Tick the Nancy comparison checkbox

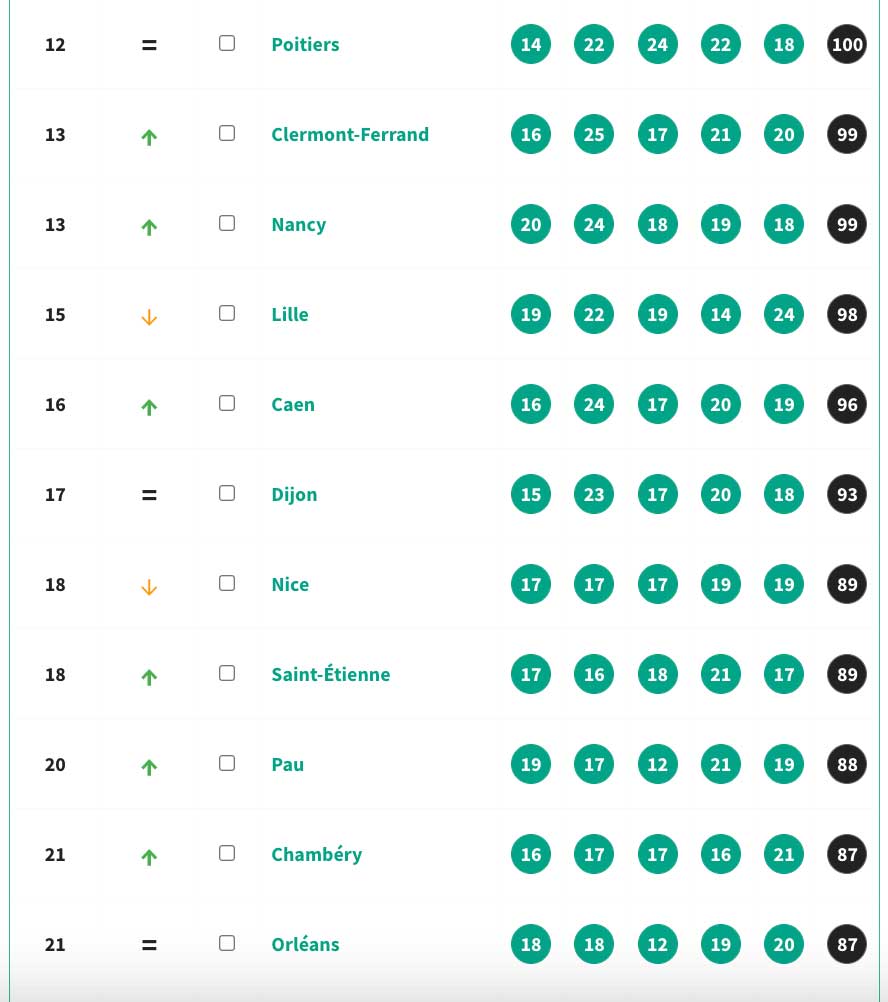(227, 223)
